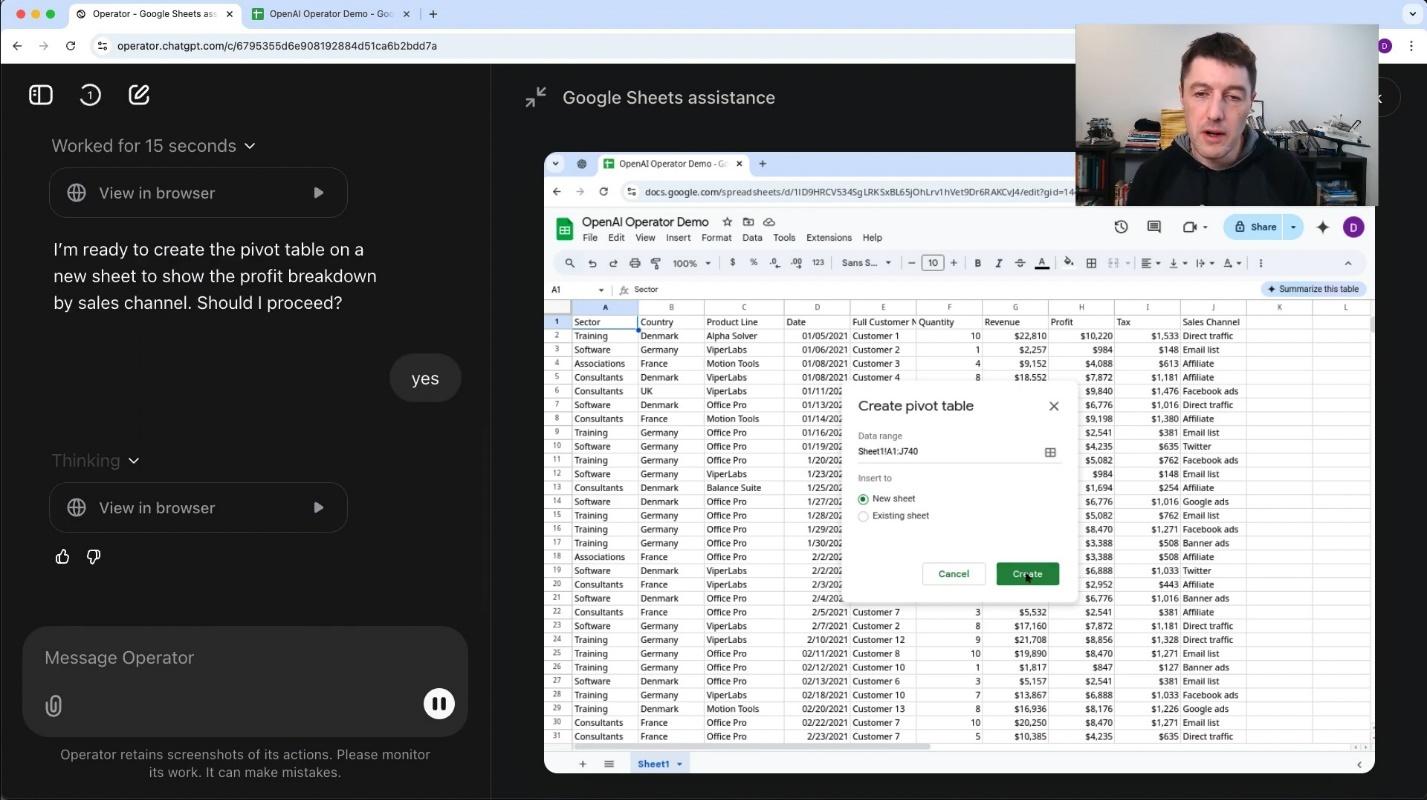Open second View in browser under Thinking
This screenshot has height=800, width=1427.
(198, 508)
